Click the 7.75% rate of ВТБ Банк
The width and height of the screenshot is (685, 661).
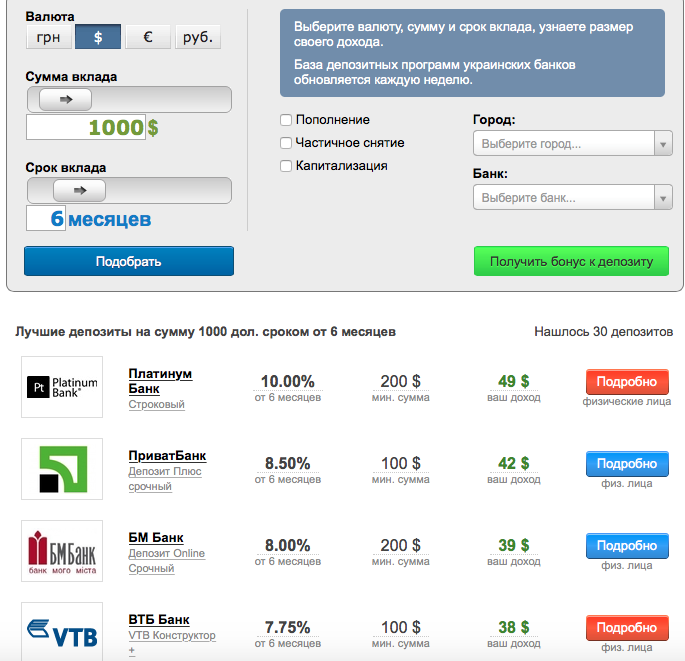pos(288,628)
